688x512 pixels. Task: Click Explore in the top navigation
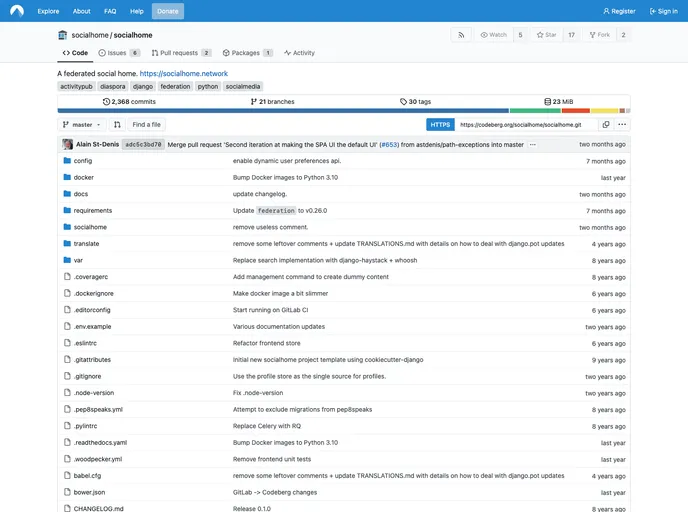(48, 11)
